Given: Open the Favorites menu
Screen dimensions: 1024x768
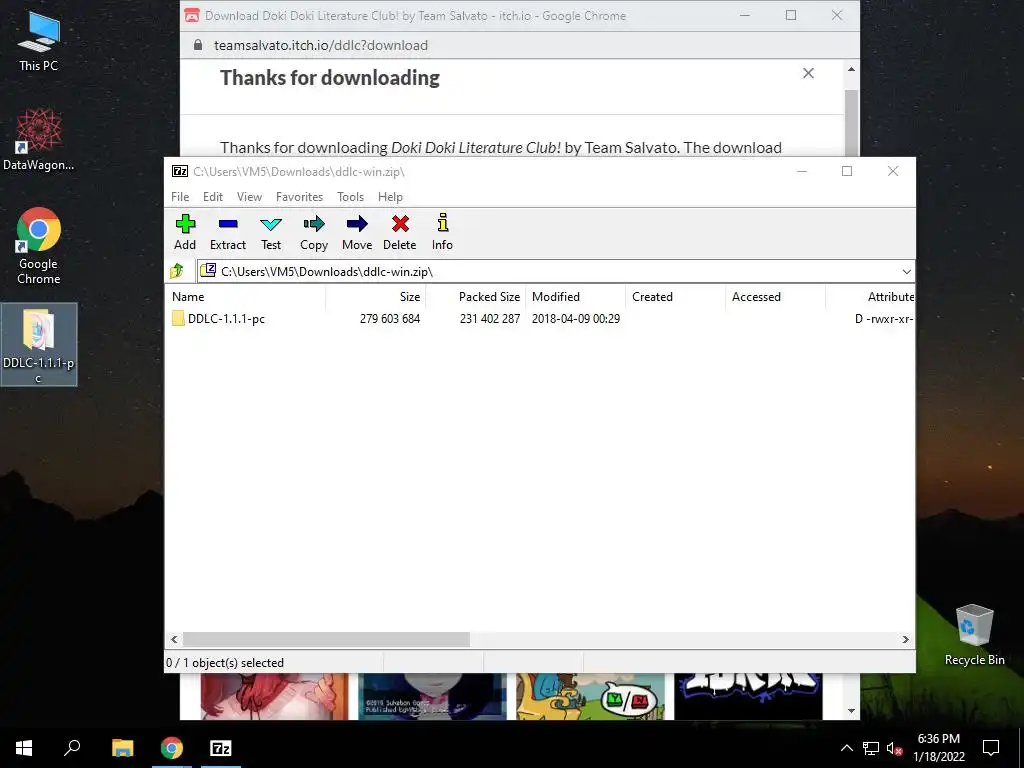Looking at the screenshot, I should click(299, 197).
